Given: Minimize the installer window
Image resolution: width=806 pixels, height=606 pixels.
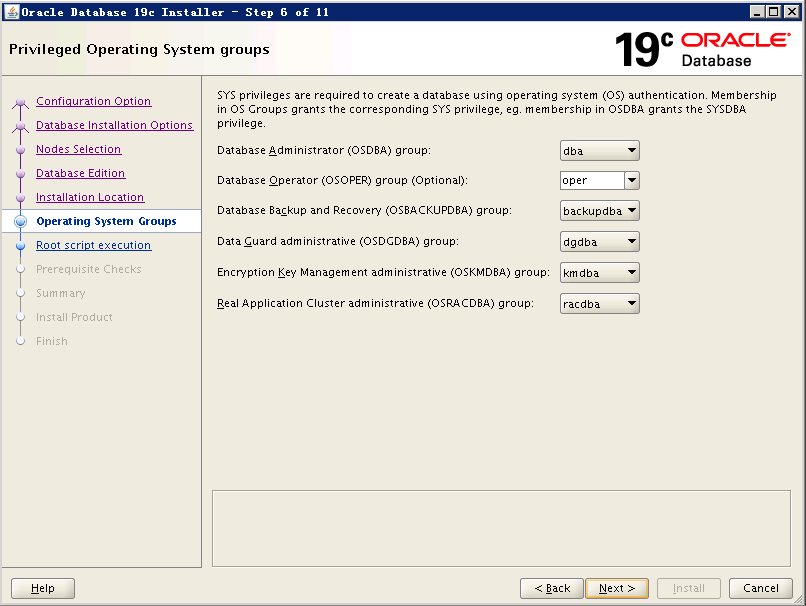Looking at the screenshot, I should click(757, 12).
